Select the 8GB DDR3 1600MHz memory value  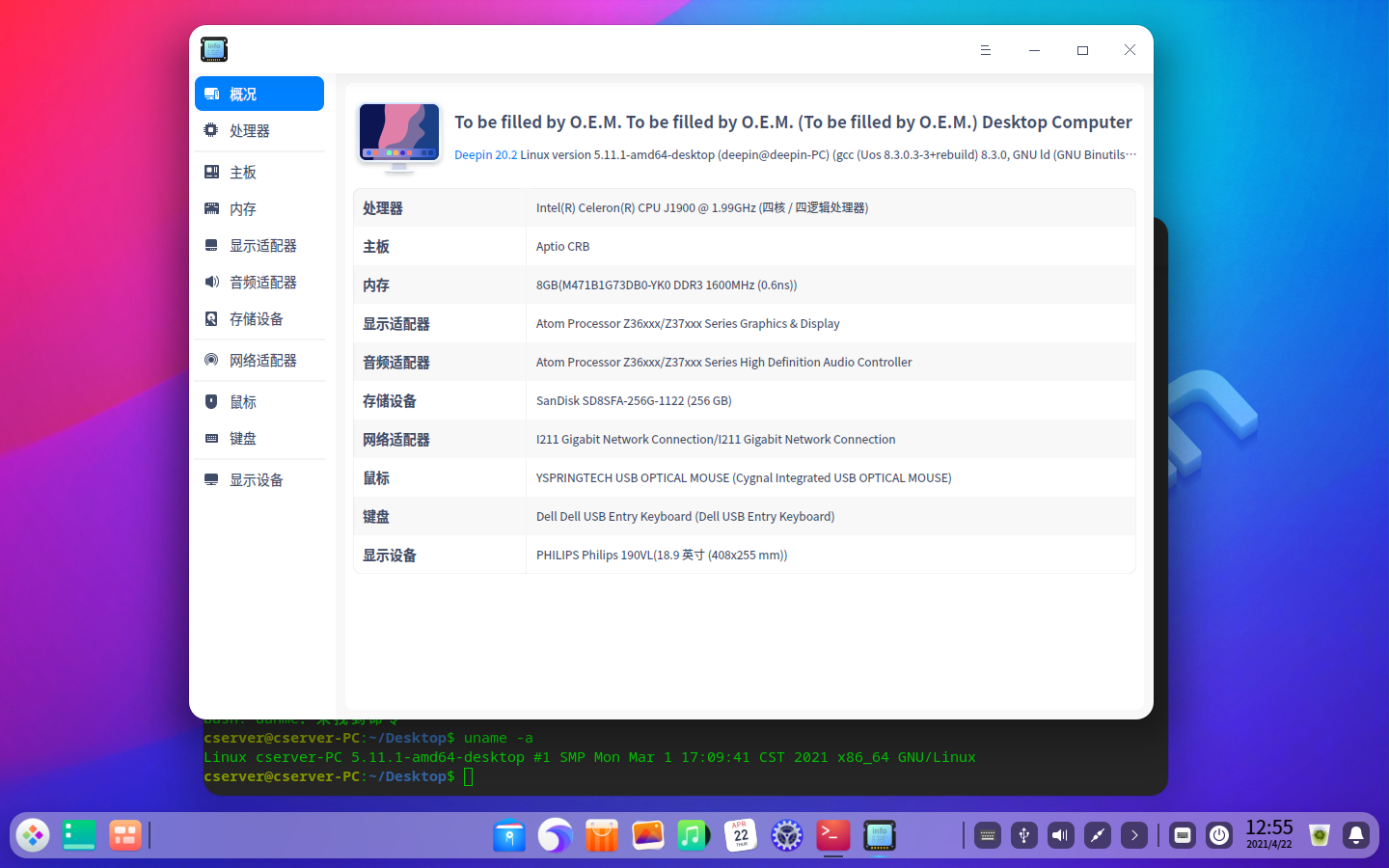click(667, 285)
